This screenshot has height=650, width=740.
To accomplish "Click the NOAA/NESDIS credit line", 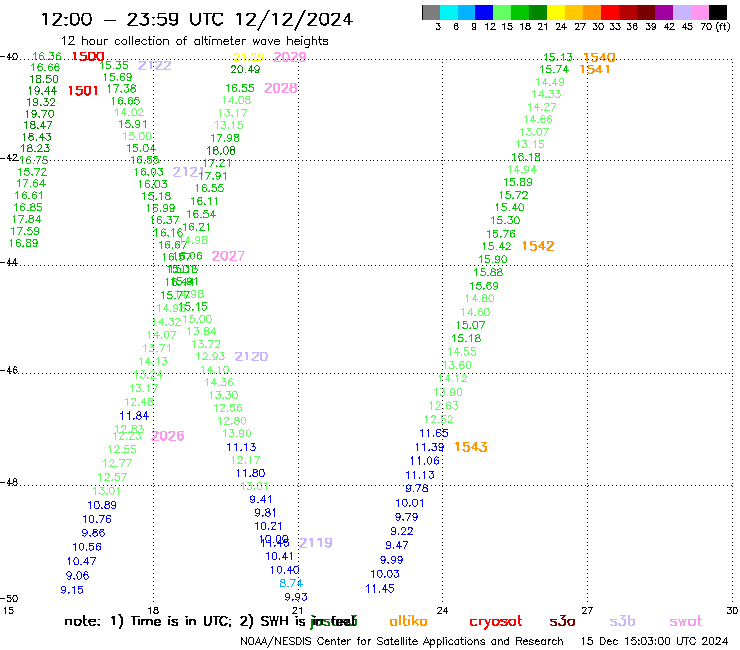I will tap(402, 641).
